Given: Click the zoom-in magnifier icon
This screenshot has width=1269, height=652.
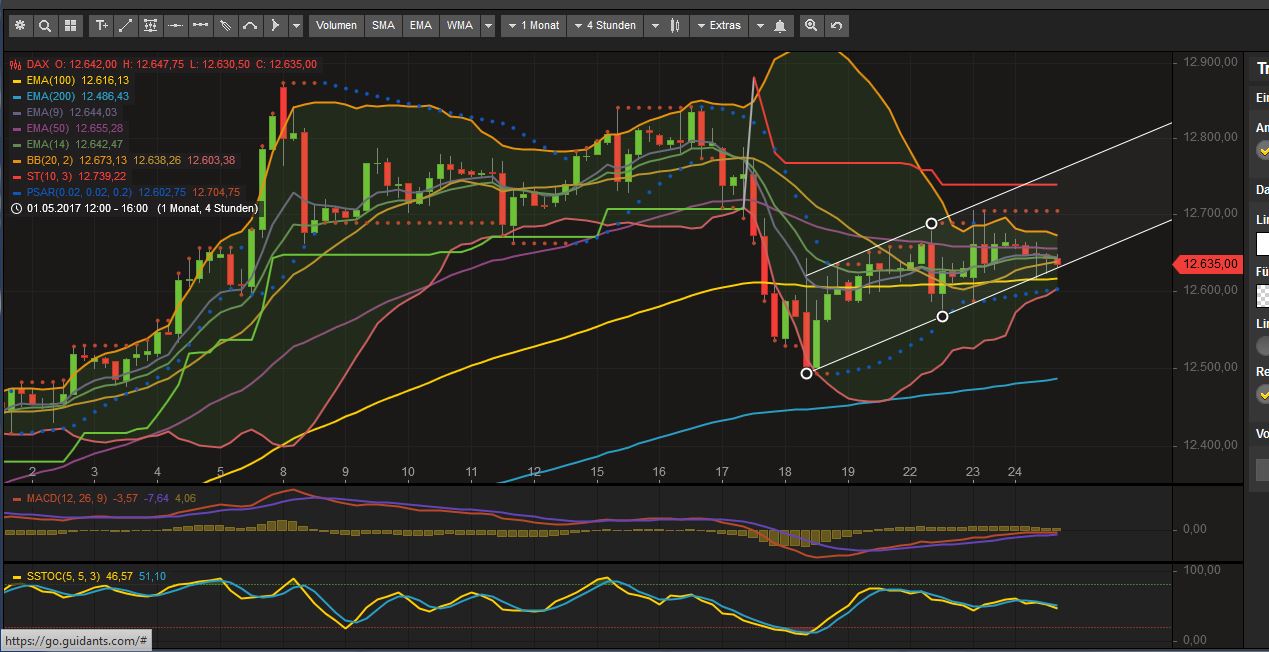Looking at the screenshot, I should coord(811,25).
